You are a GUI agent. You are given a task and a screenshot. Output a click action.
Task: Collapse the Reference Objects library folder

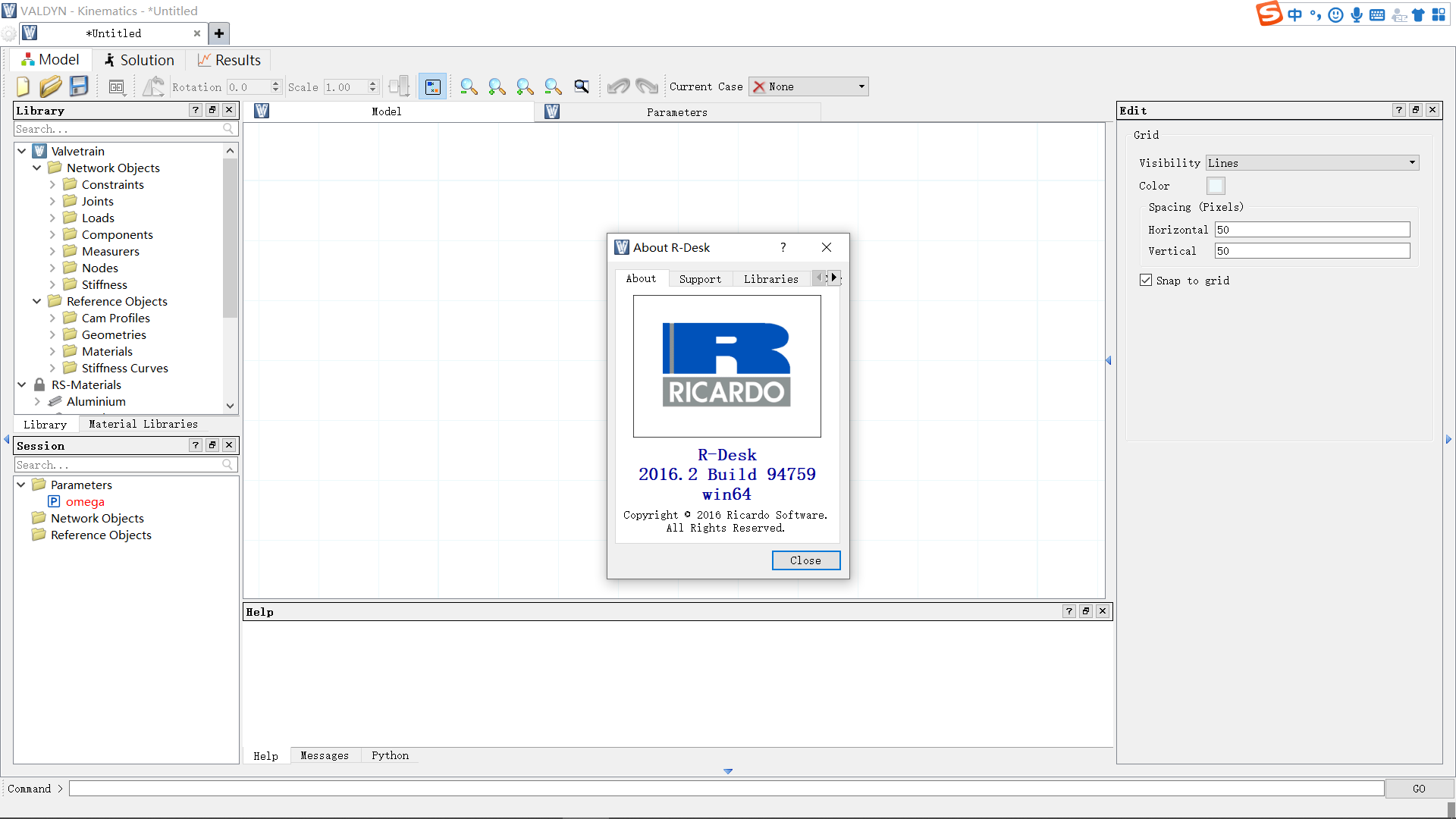[x=37, y=301]
